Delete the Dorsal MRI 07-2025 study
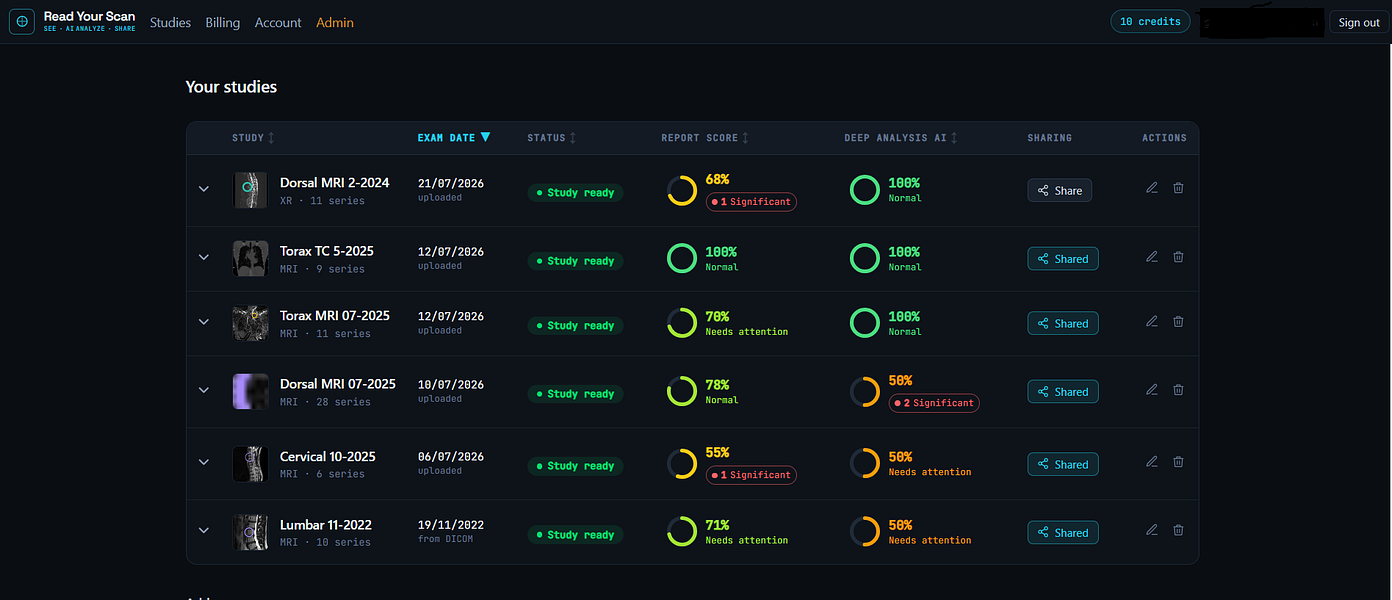 point(1178,390)
